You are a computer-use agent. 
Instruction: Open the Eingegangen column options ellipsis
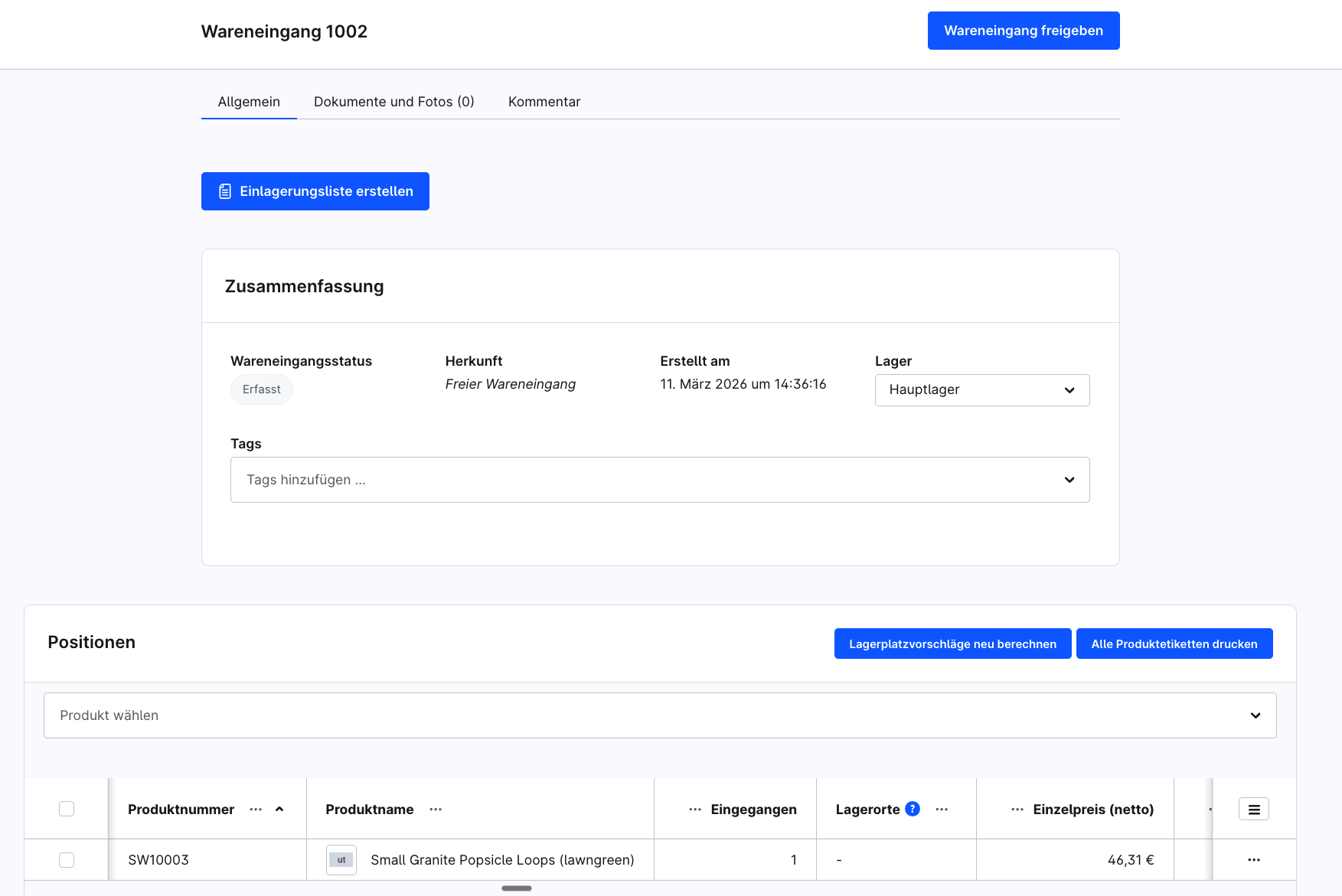[695, 810]
